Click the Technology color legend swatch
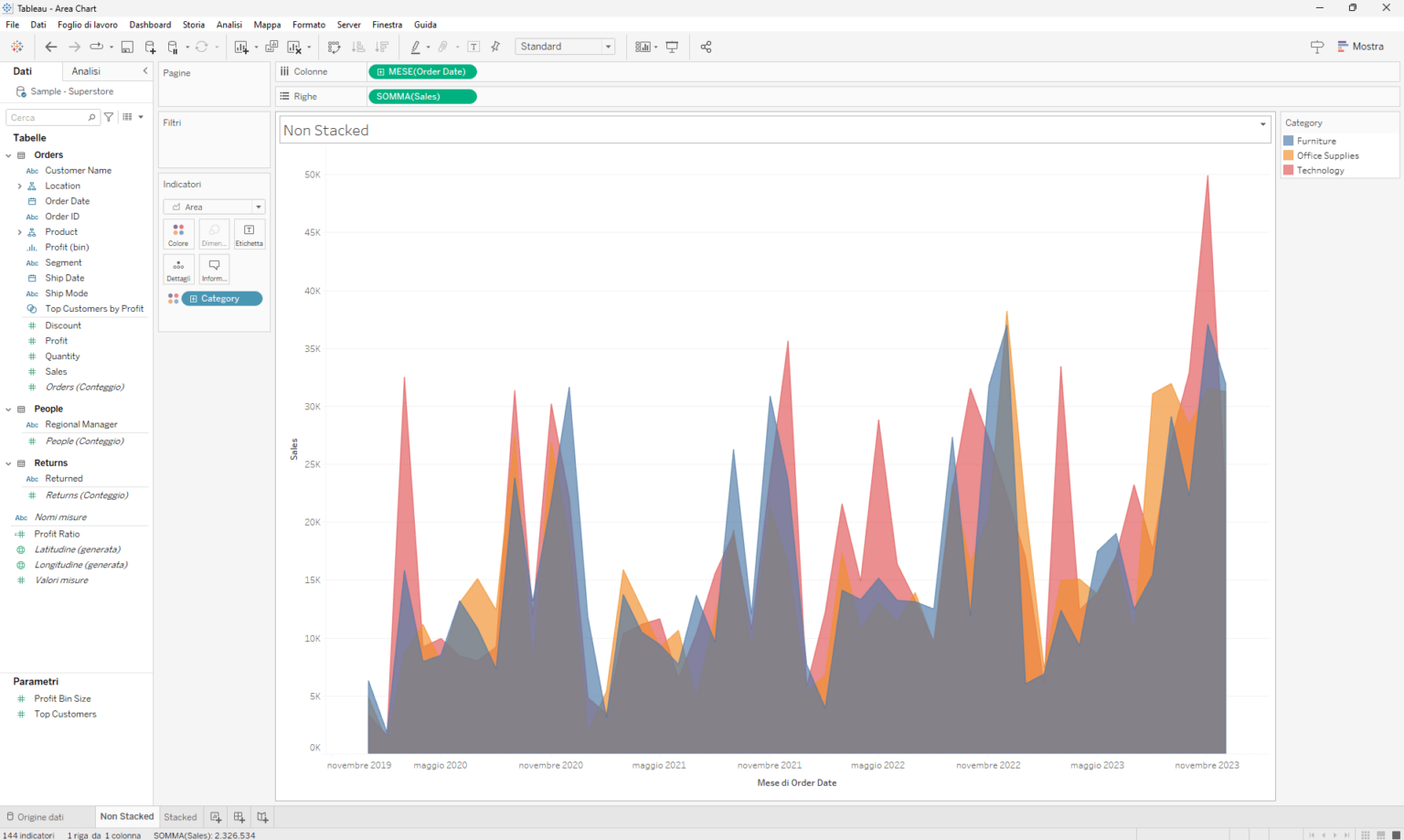 coord(1289,170)
